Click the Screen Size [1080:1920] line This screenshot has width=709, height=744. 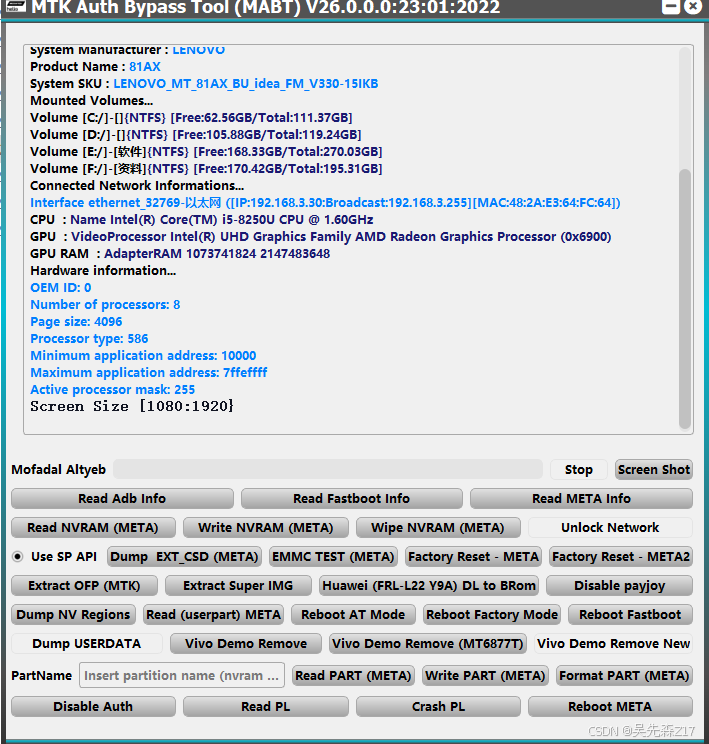coord(132,406)
